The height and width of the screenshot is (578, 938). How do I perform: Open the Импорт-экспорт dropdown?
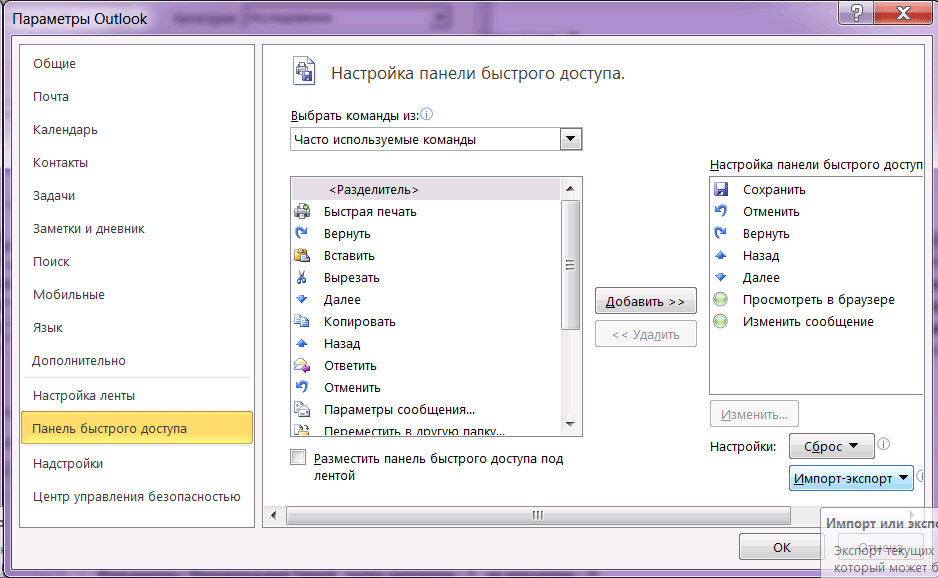[851, 479]
